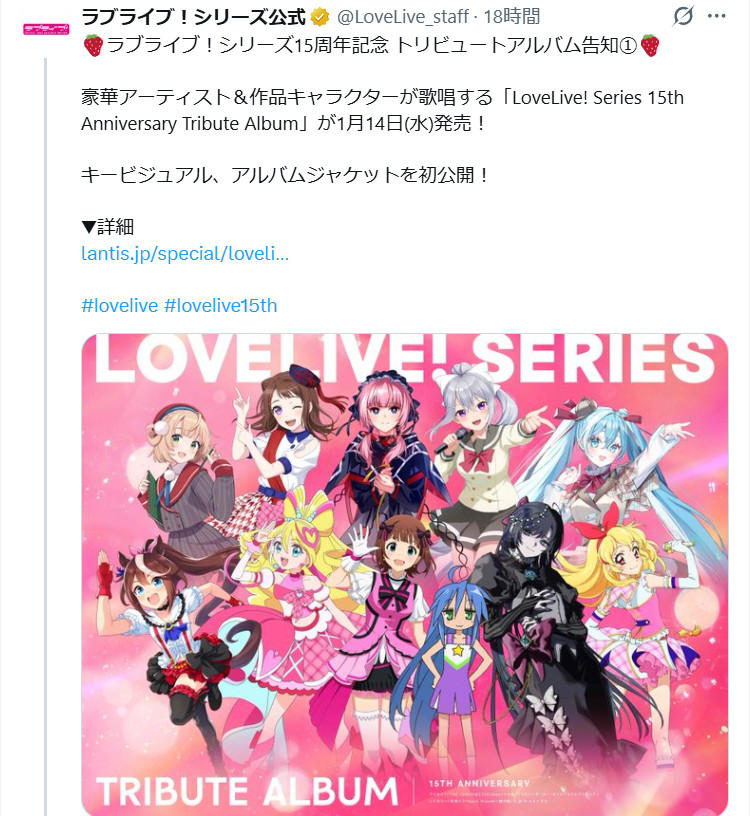Click the 18時間 timestamp

tap(512, 17)
